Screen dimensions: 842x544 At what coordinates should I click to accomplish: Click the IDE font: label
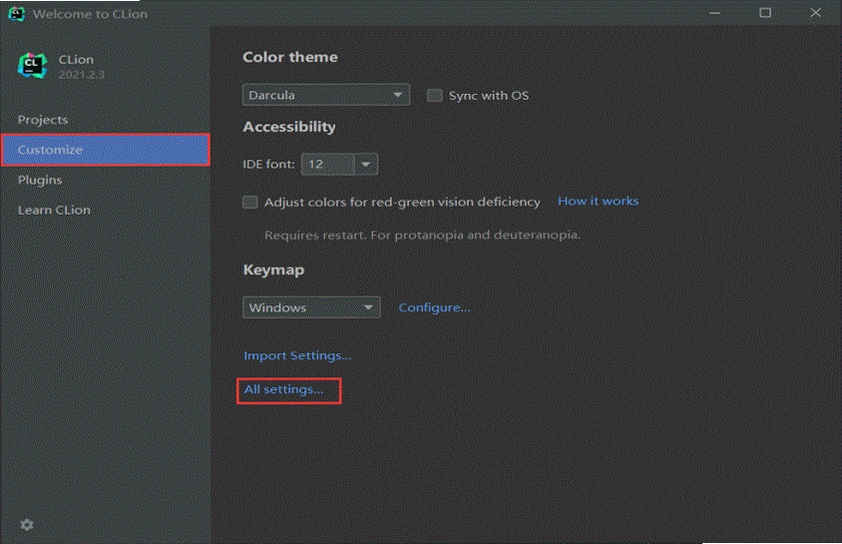[x=268, y=164]
